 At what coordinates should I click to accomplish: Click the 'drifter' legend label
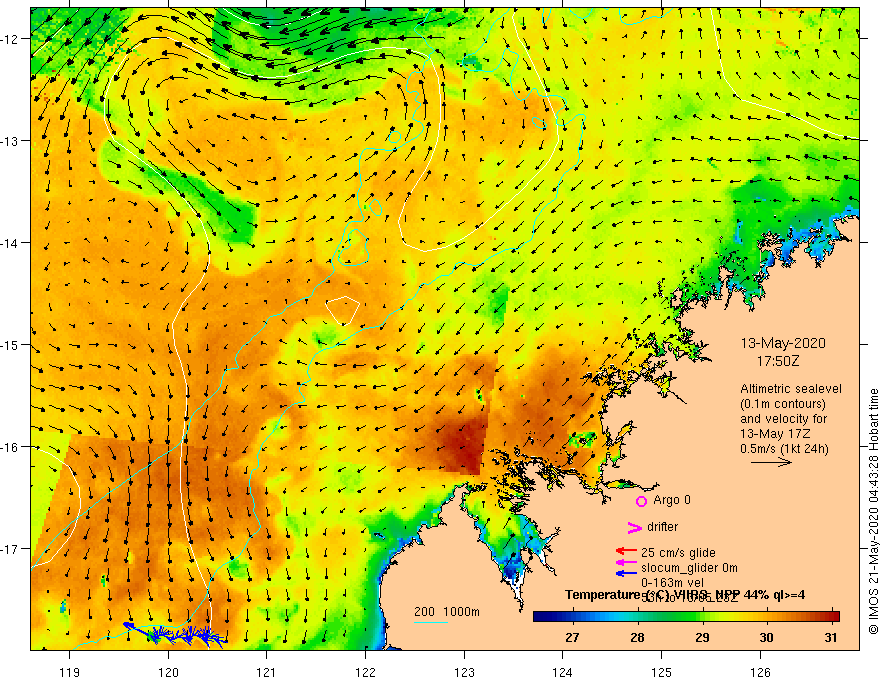tap(662, 527)
